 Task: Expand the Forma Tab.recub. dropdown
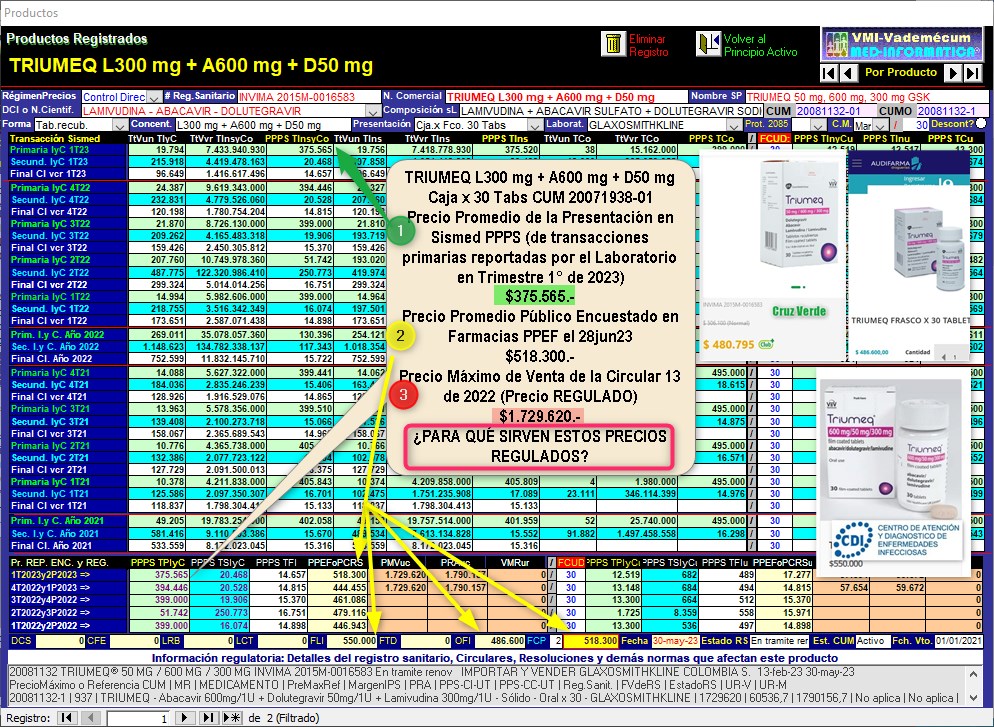coord(119,124)
